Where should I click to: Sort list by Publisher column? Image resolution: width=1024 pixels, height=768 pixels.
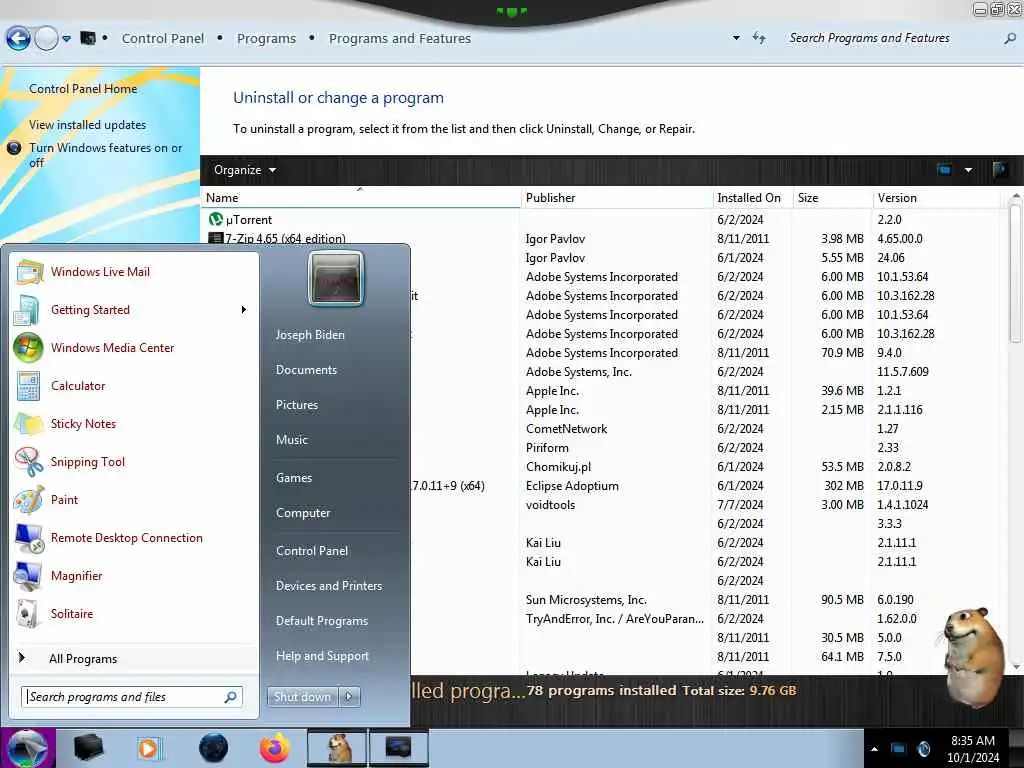[x=616, y=198]
